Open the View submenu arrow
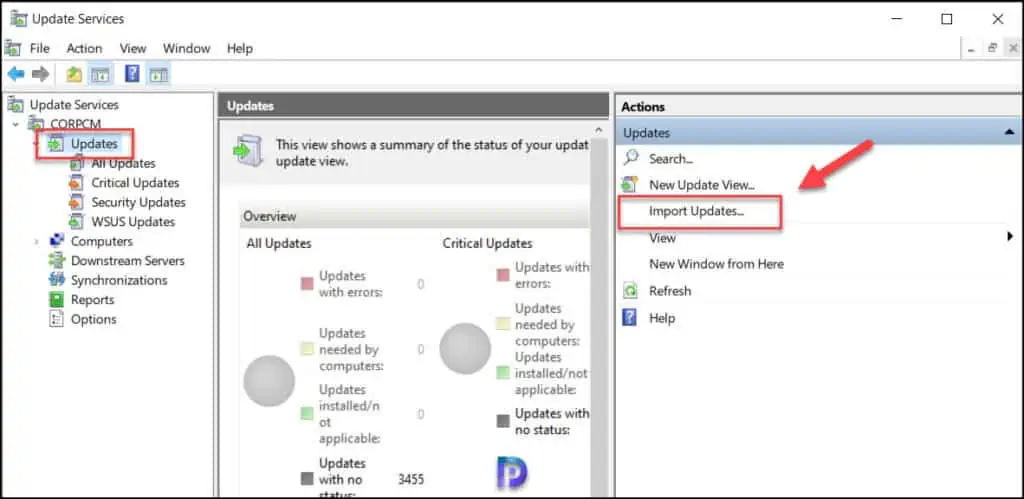This screenshot has width=1024, height=499. coord(1010,237)
